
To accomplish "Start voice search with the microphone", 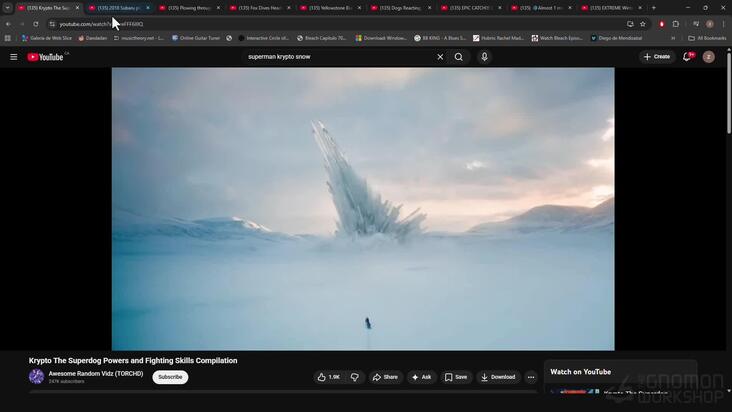I will click(x=484, y=57).
